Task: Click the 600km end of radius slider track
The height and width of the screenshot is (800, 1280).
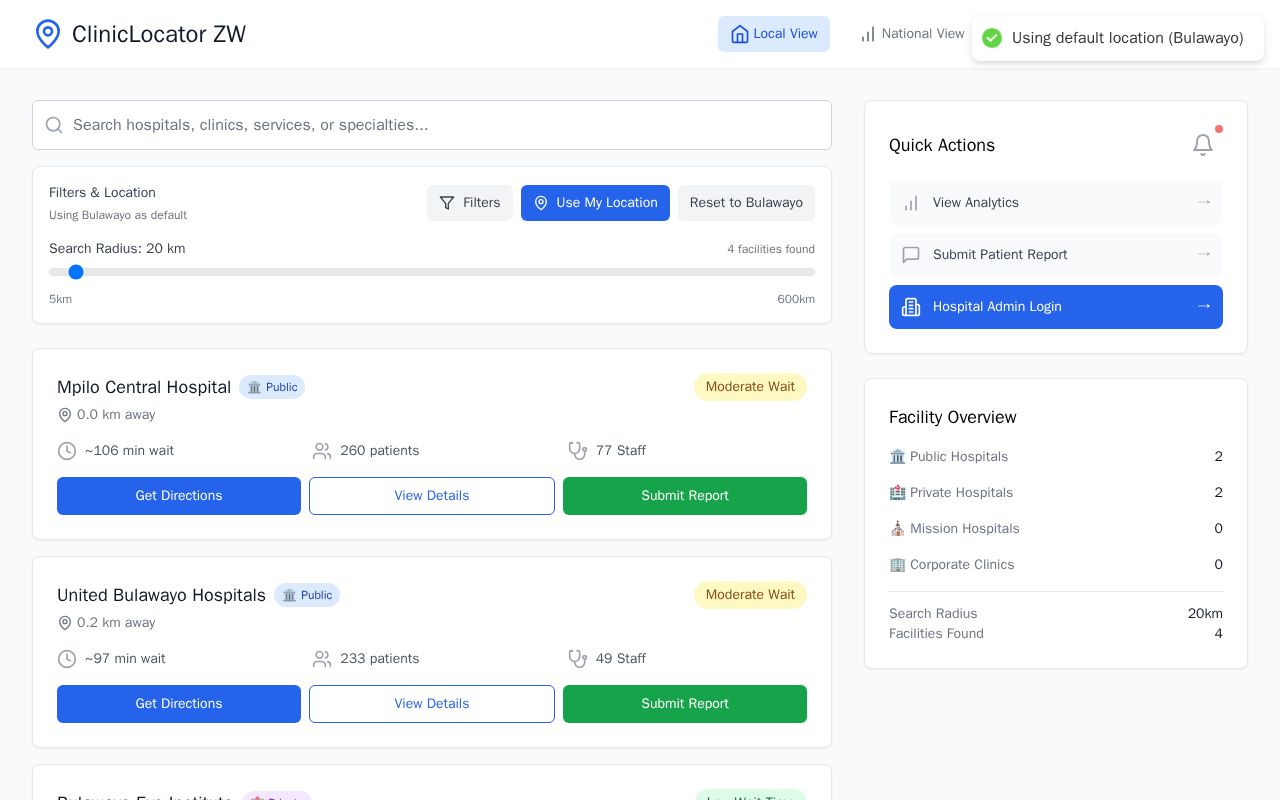Action: point(811,272)
